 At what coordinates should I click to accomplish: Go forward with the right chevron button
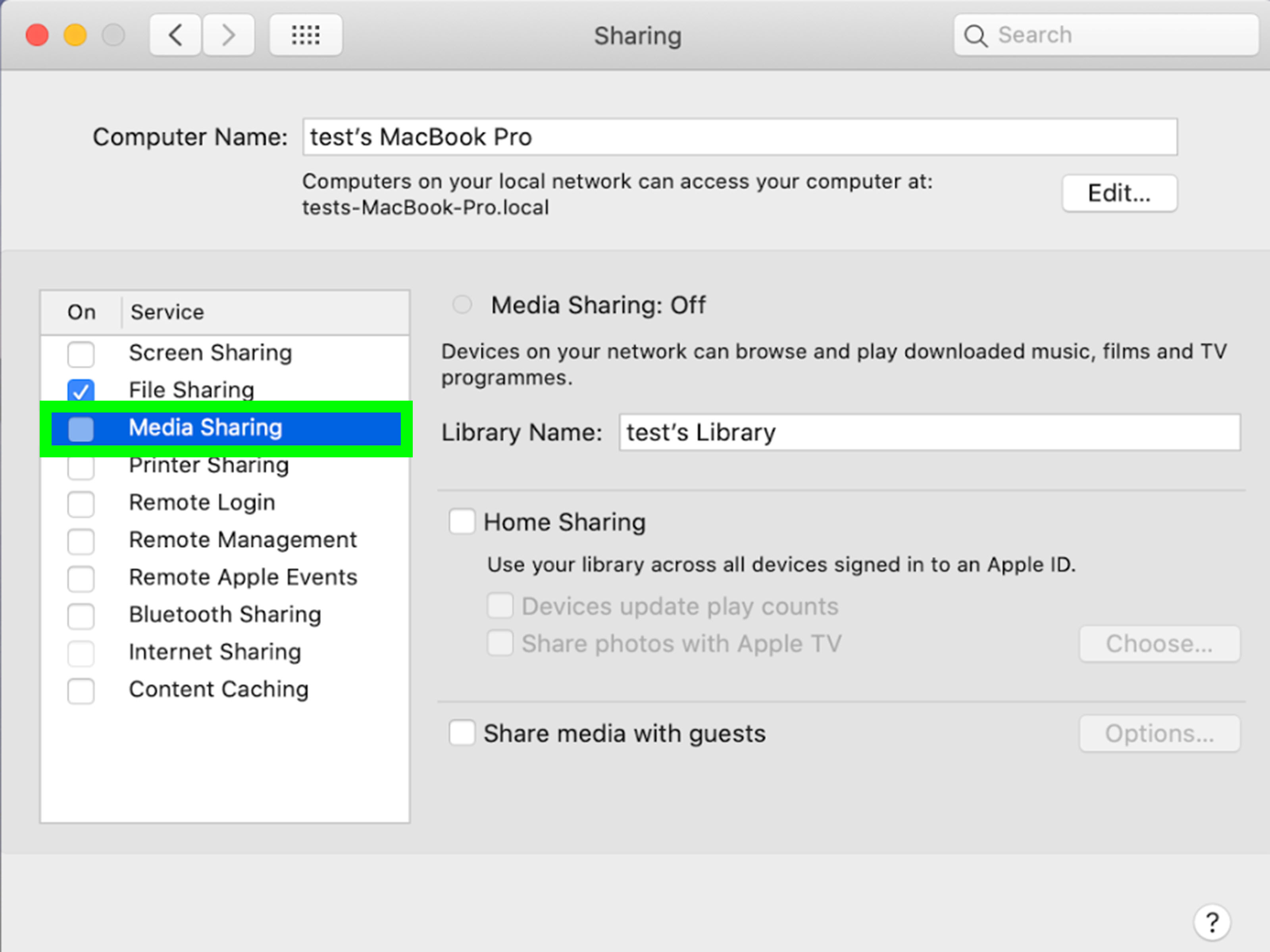[229, 35]
